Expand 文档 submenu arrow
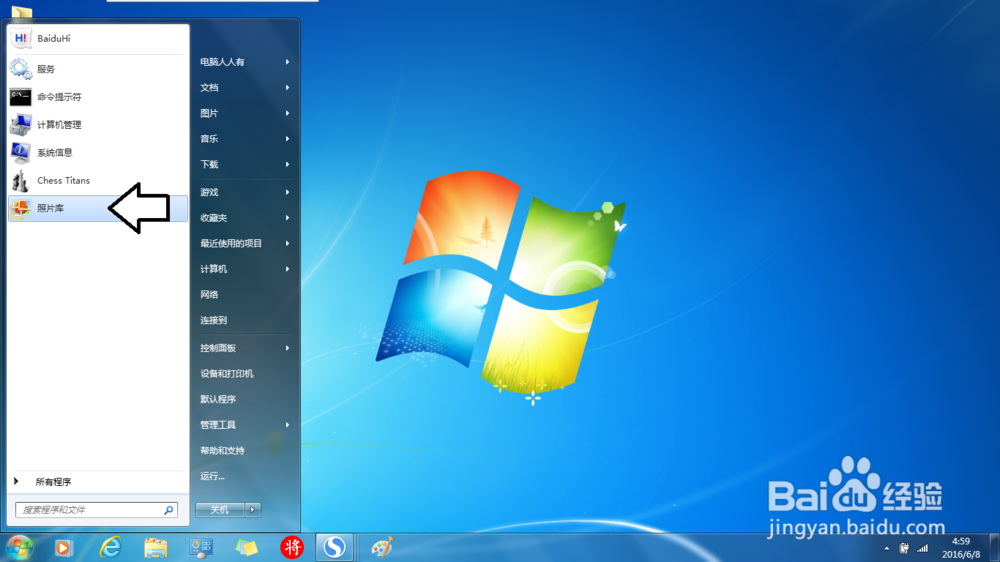The height and width of the screenshot is (562, 1000). click(x=288, y=87)
